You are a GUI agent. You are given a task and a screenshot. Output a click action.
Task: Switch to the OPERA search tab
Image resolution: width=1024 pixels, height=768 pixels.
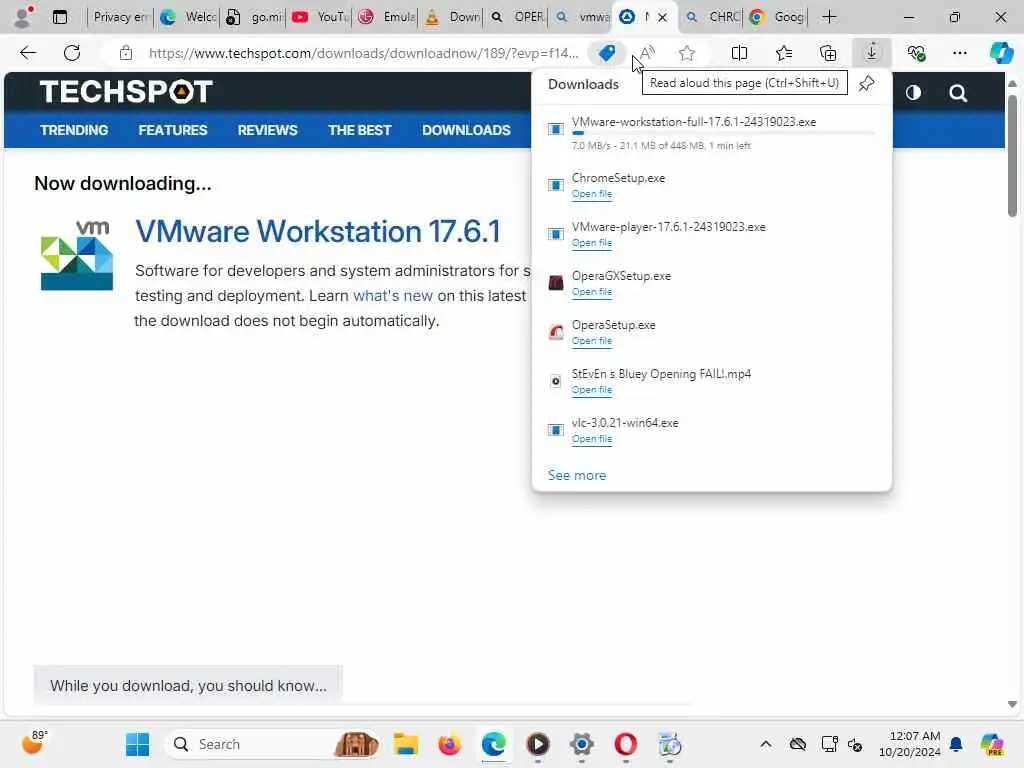[517, 17]
